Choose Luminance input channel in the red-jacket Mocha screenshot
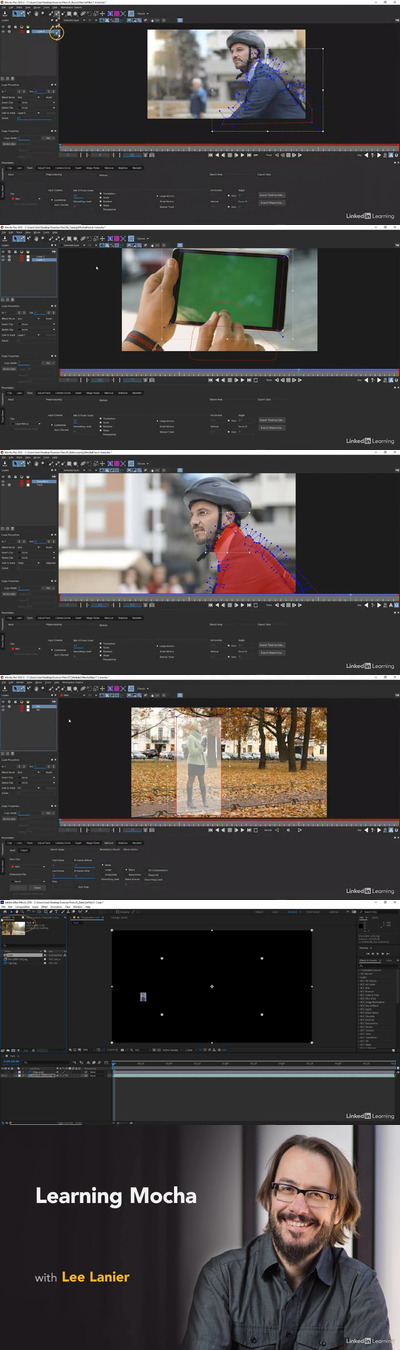Image resolution: width=400 pixels, height=1350 pixels. coord(57,649)
